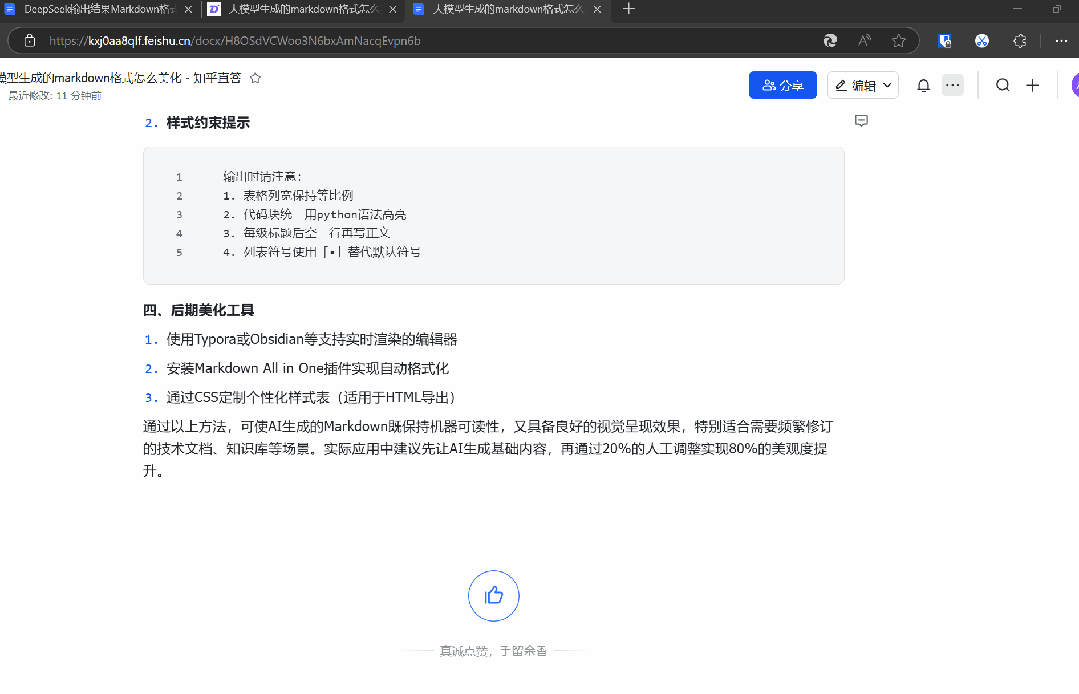This screenshot has width=1079, height=694.
Task: Activate Read Aloud in the browser toolbar
Action: coord(863,41)
